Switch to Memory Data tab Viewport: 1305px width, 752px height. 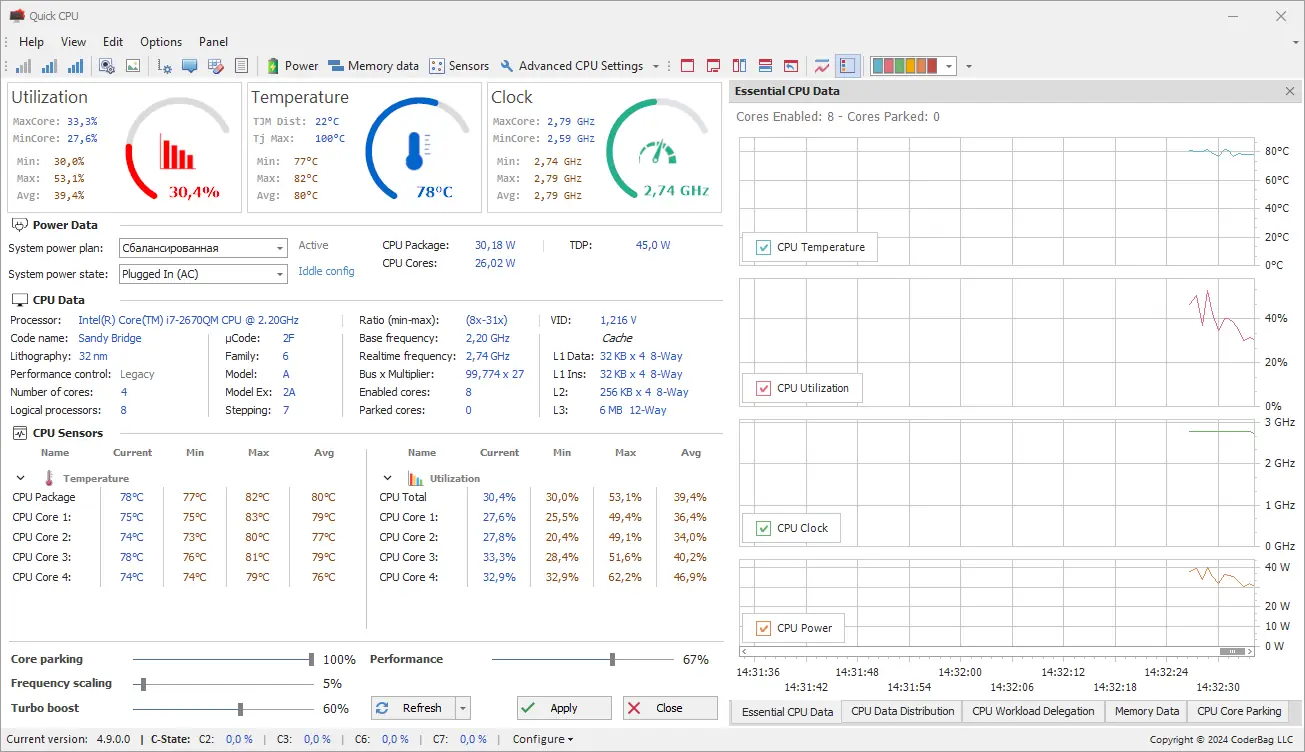[x=1146, y=711]
